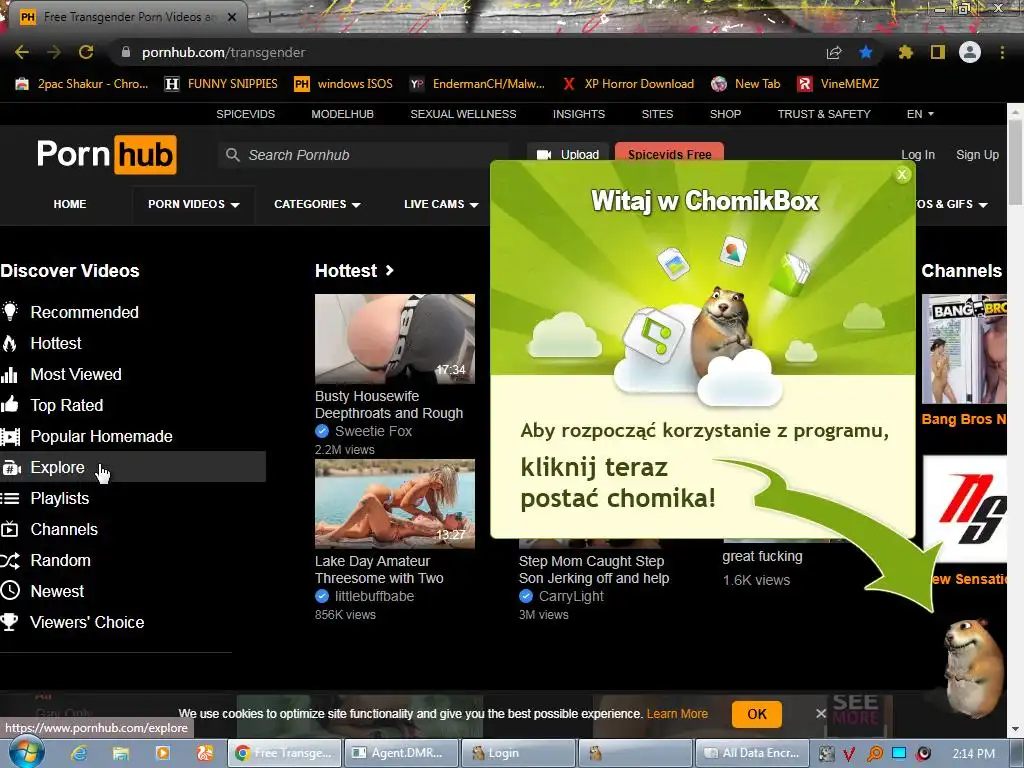Open the Chrome three-dot menu
1024x768 pixels.
point(1002,52)
